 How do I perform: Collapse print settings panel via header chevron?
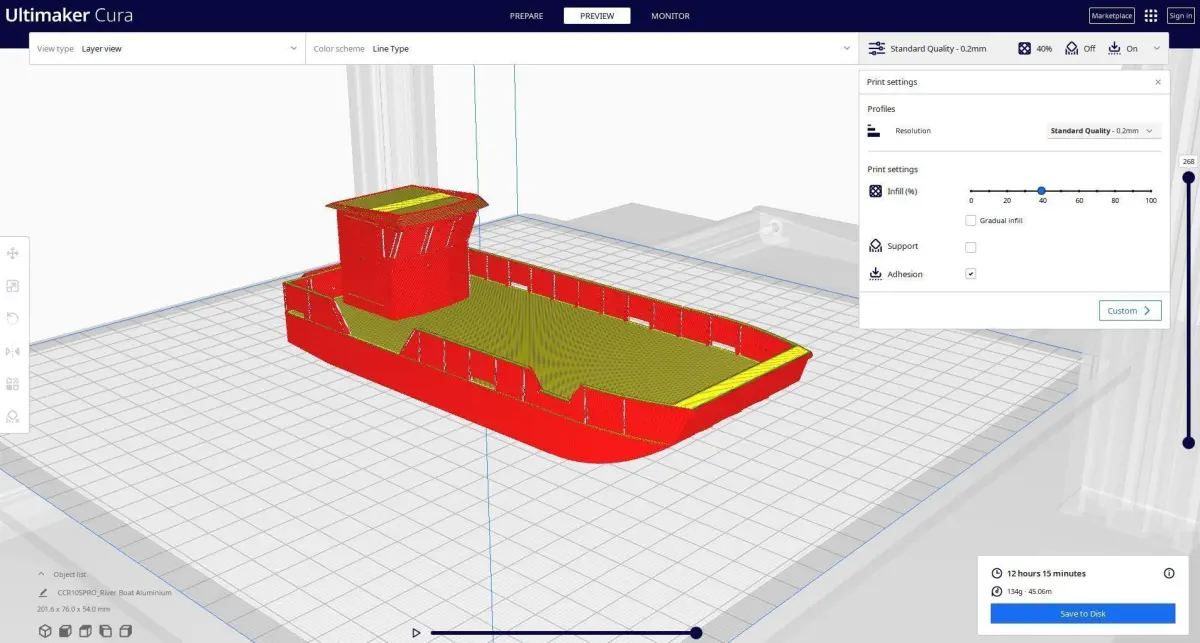[1157, 48]
